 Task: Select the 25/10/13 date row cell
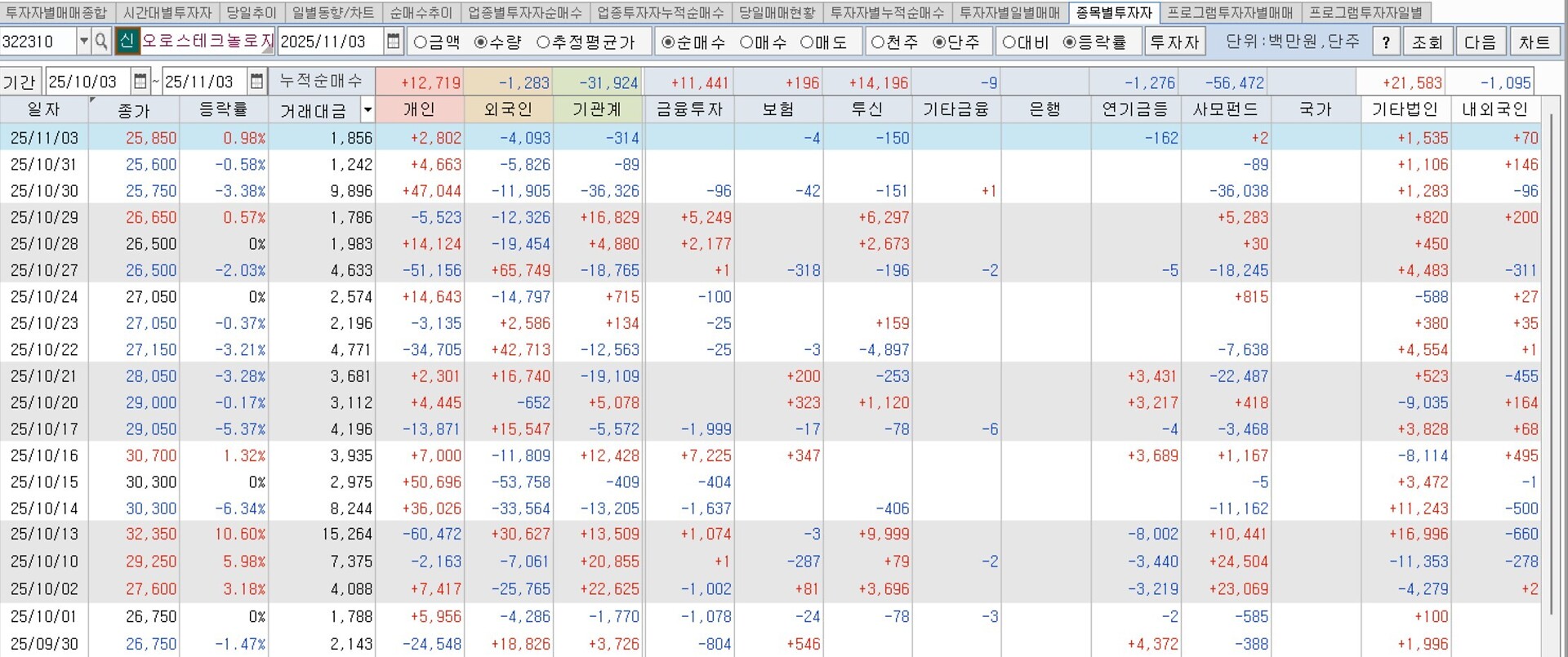[x=44, y=535]
